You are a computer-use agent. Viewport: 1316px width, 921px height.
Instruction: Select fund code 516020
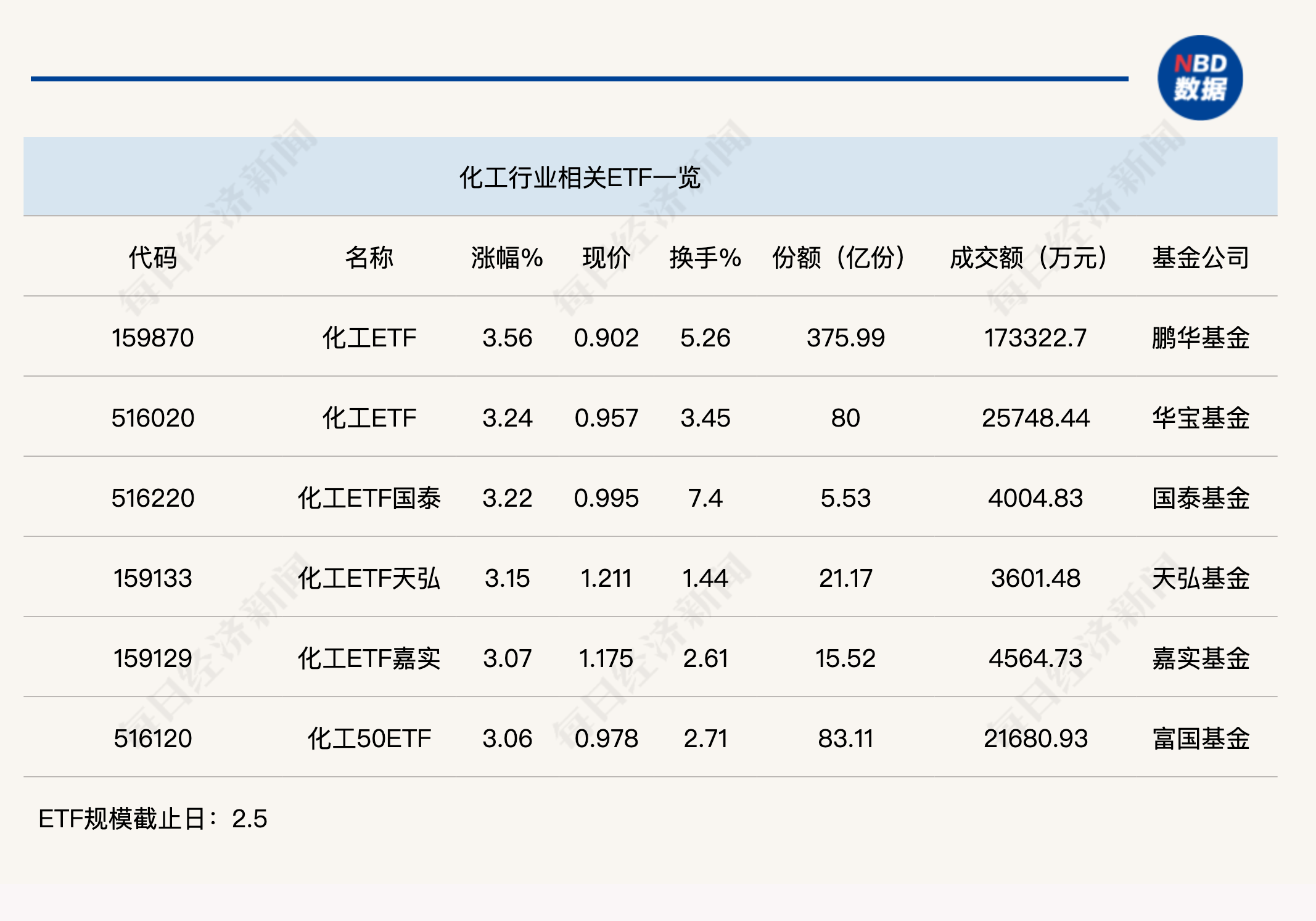pyautogui.click(x=152, y=418)
